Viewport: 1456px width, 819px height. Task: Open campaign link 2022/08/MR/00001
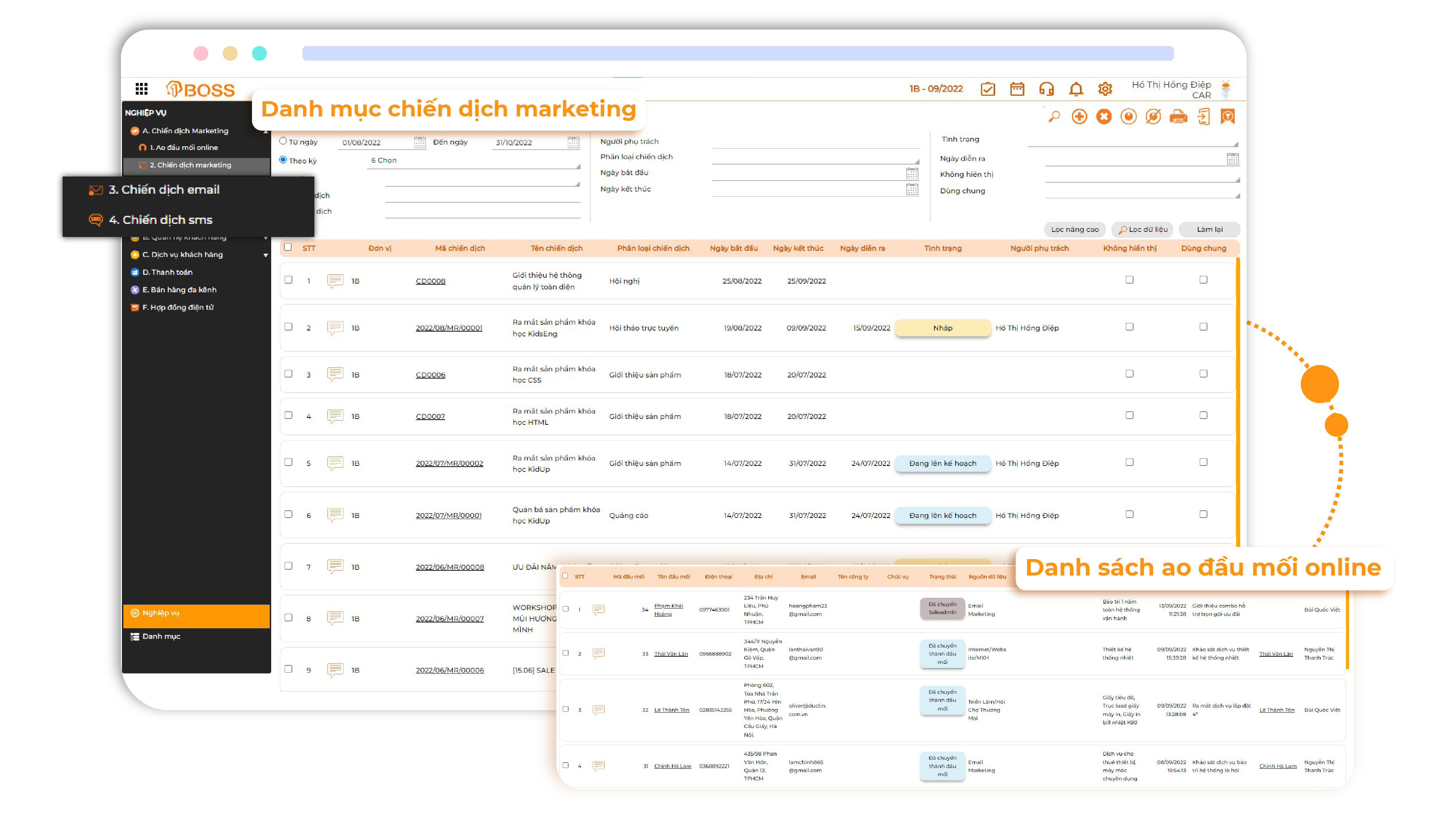click(449, 328)
